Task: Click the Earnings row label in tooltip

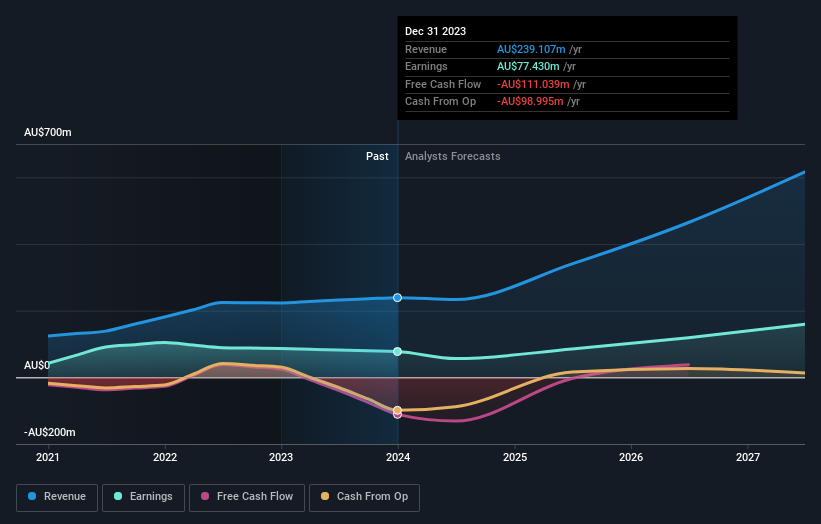Action: click(x=426, y=66)
